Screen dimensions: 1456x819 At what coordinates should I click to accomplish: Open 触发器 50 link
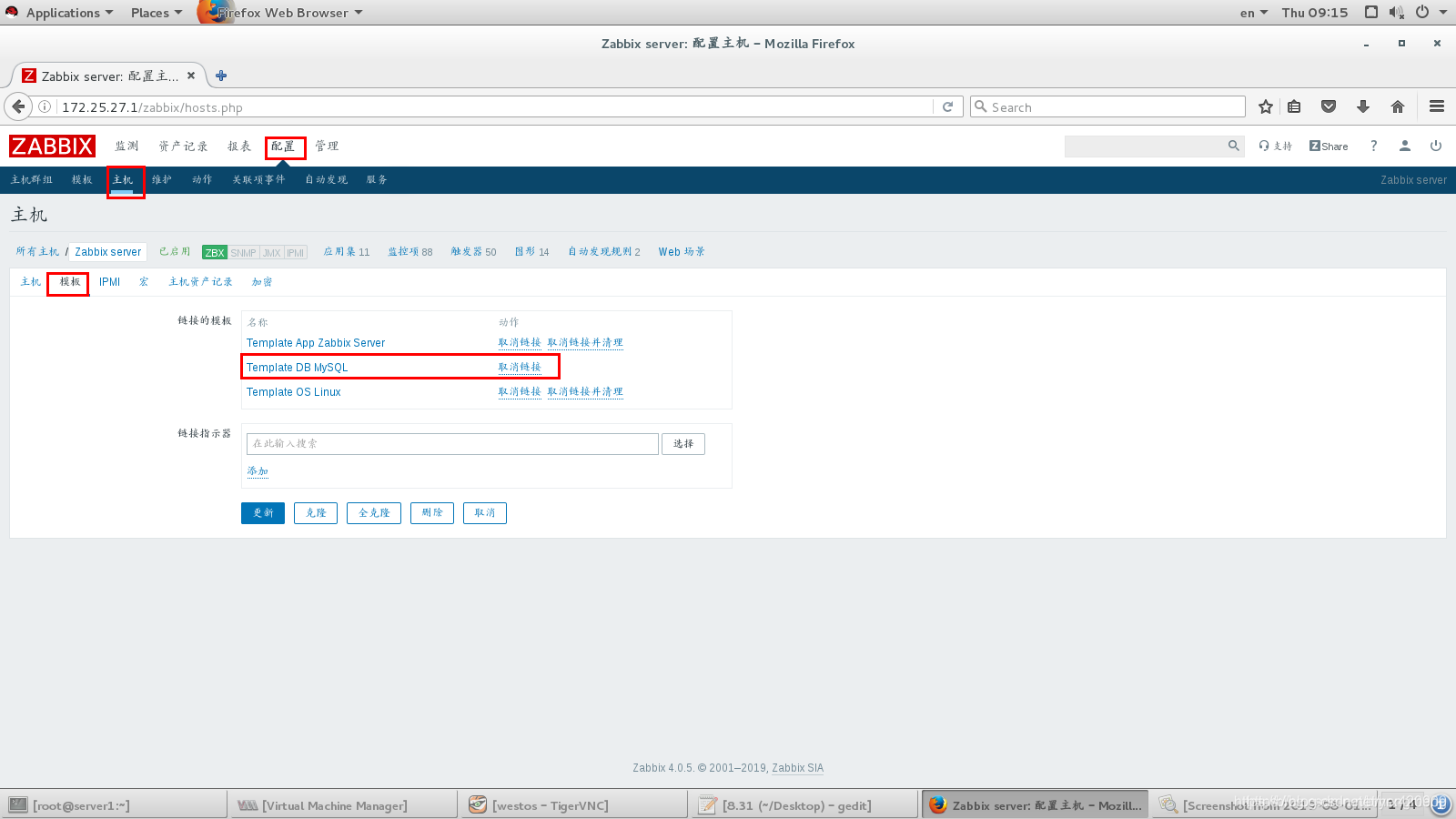click(x=473, y=251)
